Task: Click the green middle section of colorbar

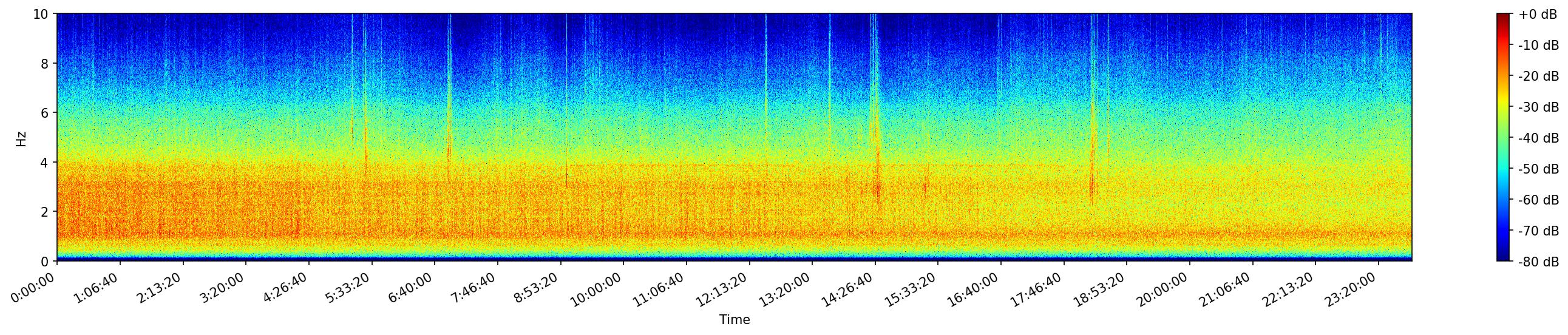Action: pyautogui.click(x=1504, y=138)
